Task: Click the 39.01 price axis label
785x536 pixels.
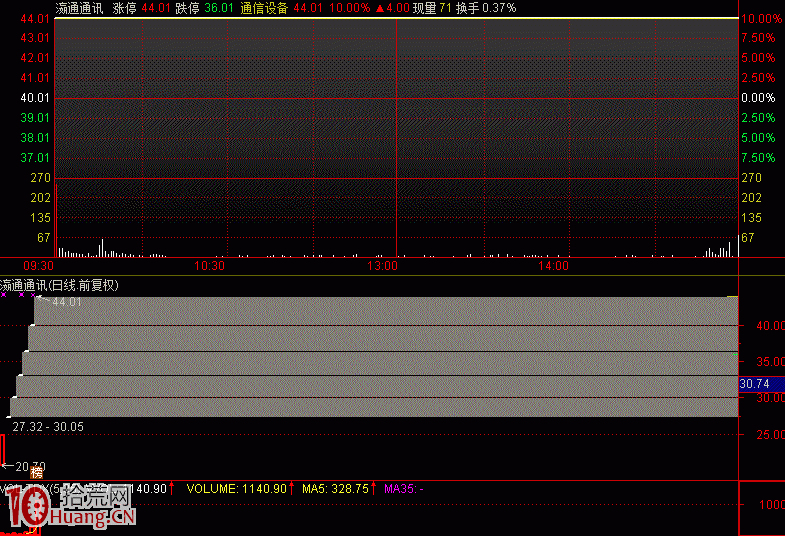Action: tap(35, 118)
